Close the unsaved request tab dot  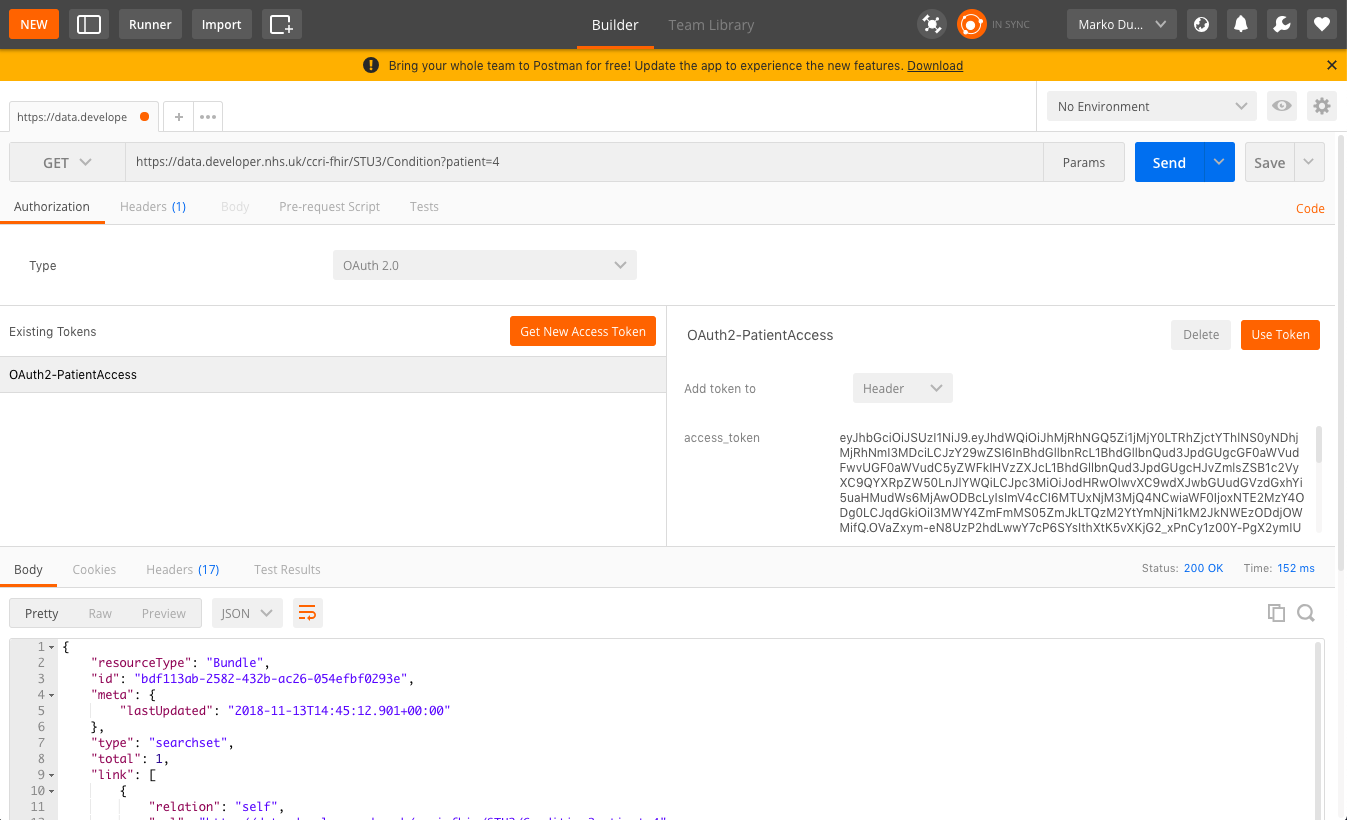click(x=144, y=116)
